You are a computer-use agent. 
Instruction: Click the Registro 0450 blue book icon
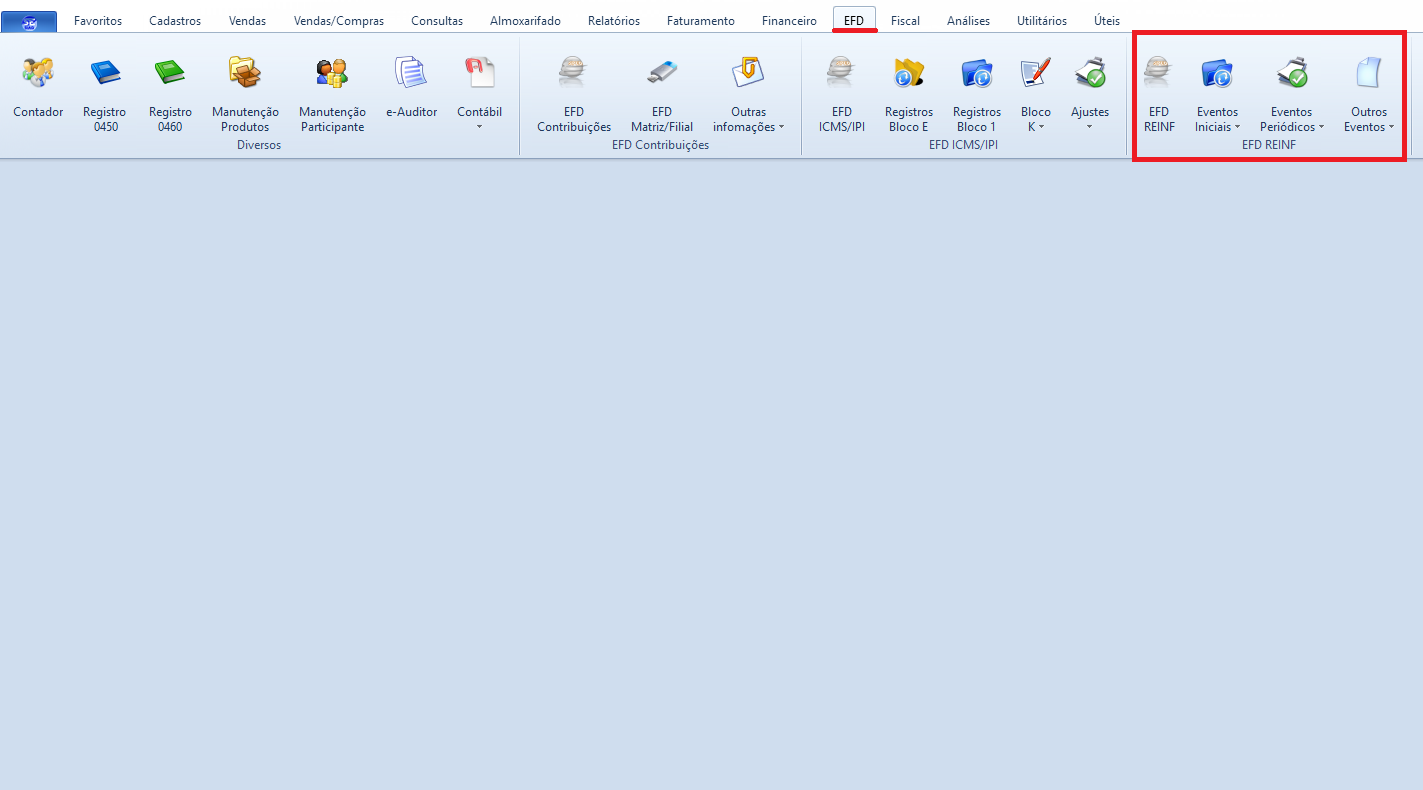tap(104, 74)
